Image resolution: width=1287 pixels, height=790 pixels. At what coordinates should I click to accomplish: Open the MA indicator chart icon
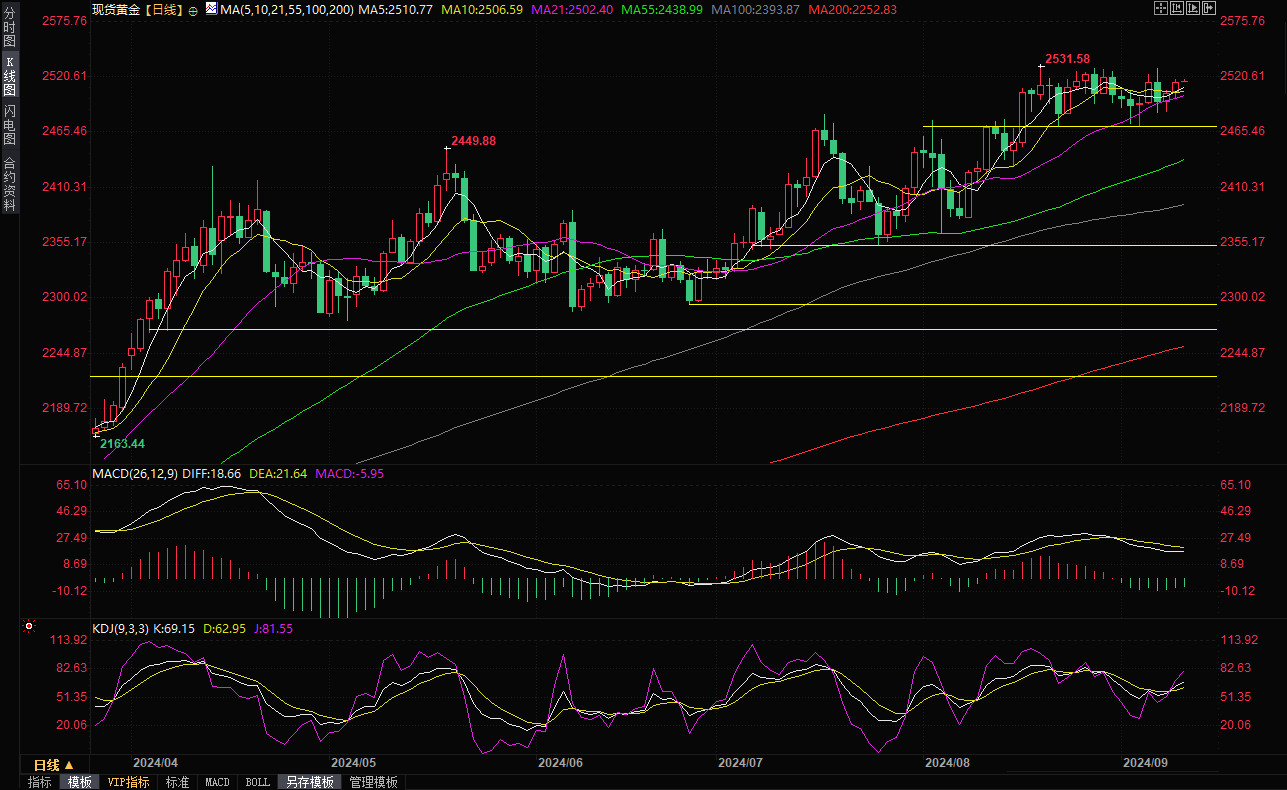click(x=209, y=9)
